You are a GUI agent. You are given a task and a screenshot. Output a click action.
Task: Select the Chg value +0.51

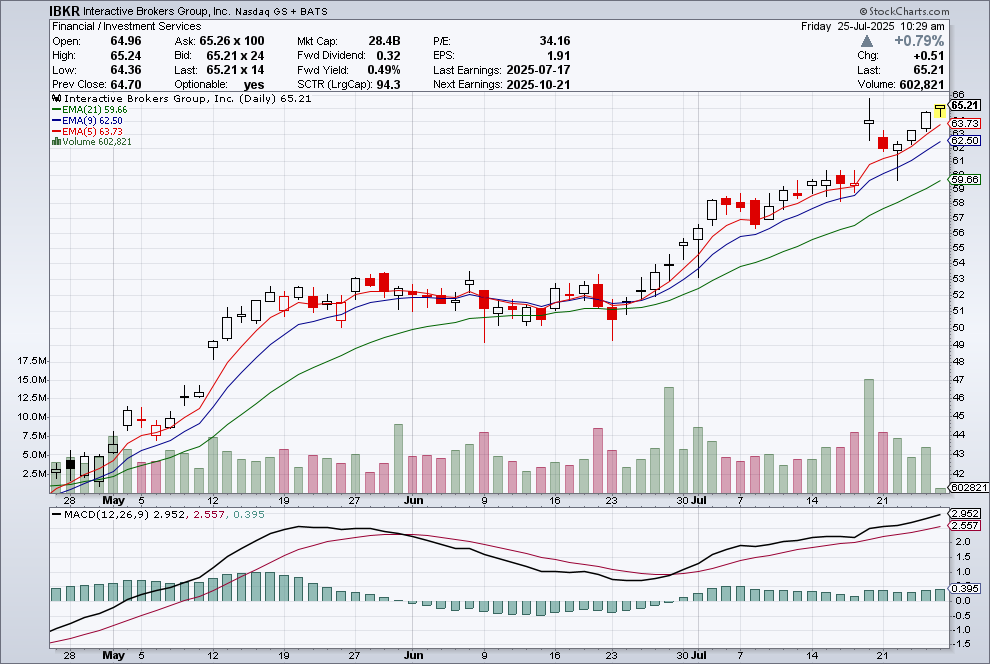pyautogui.click(x=928, y=56)
